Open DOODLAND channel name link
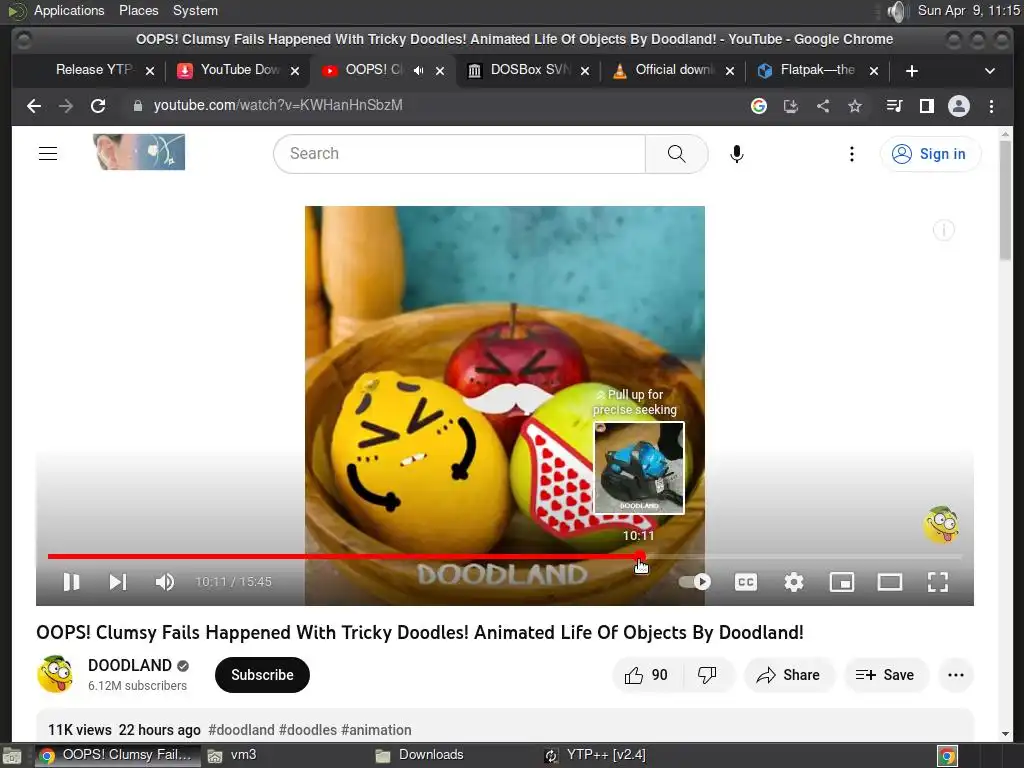This screenshot has width=1024, height=768. [130, 665]
